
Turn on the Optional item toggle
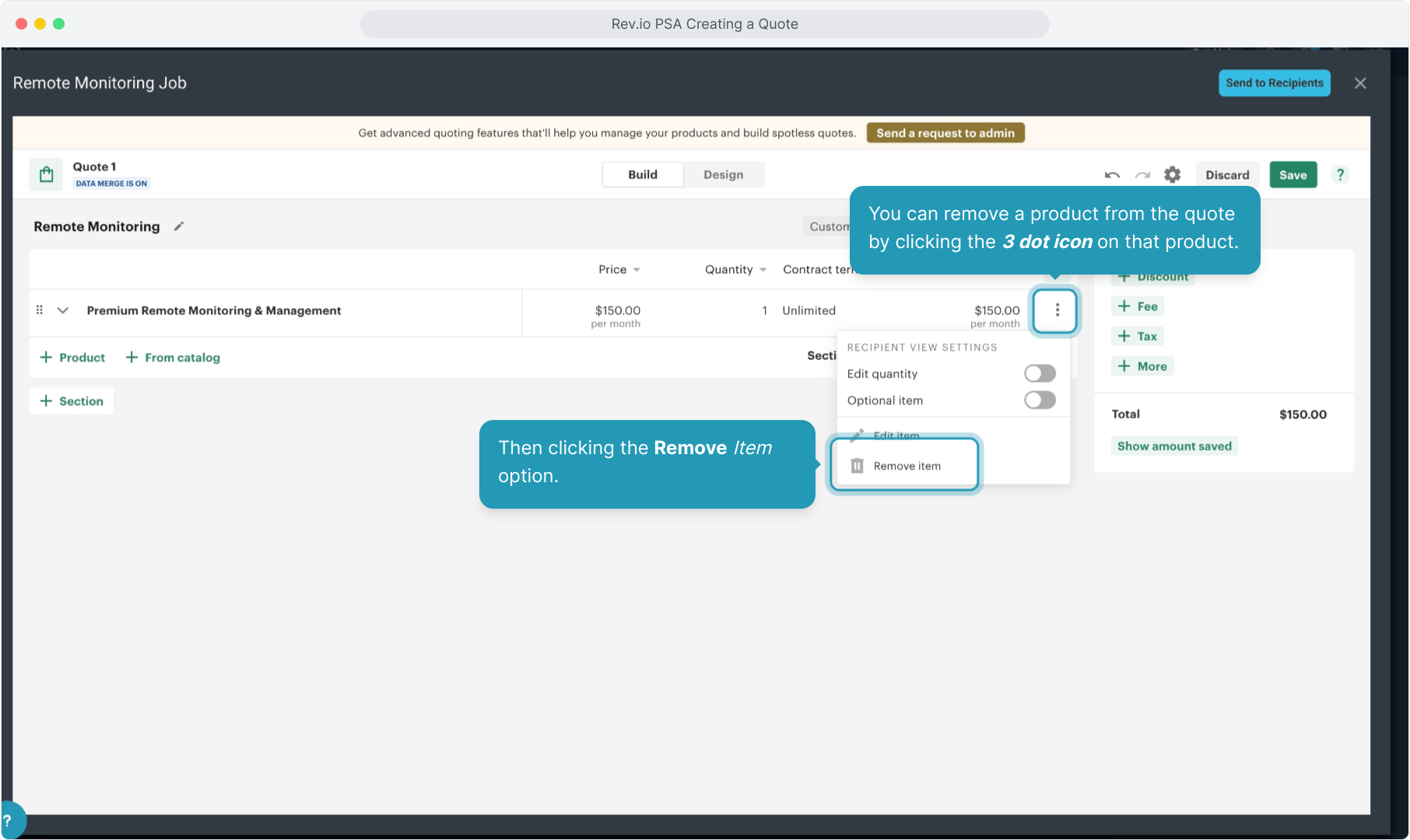[1040, 401]
